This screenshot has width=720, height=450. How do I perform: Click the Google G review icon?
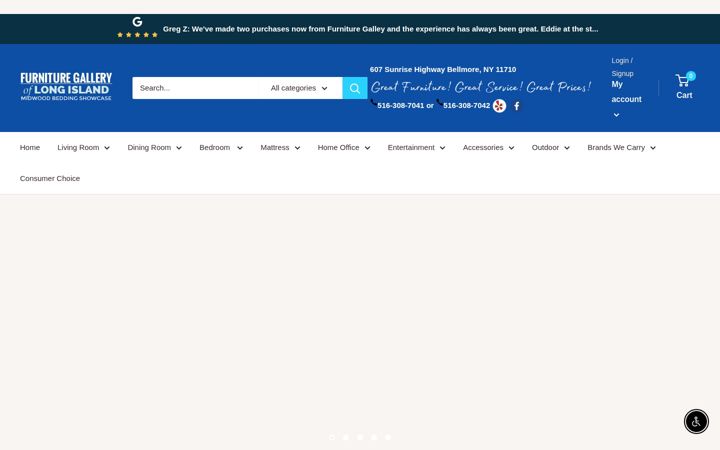[137, 22]
